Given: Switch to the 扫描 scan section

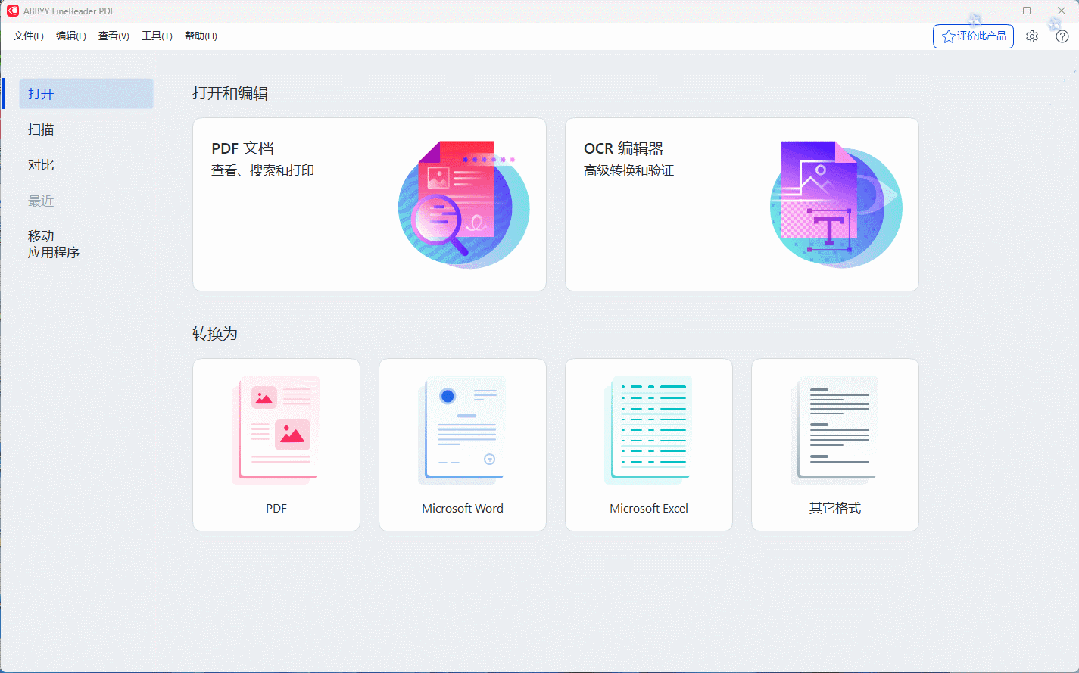Looking at the screenshot, I should tap(42, 129).
